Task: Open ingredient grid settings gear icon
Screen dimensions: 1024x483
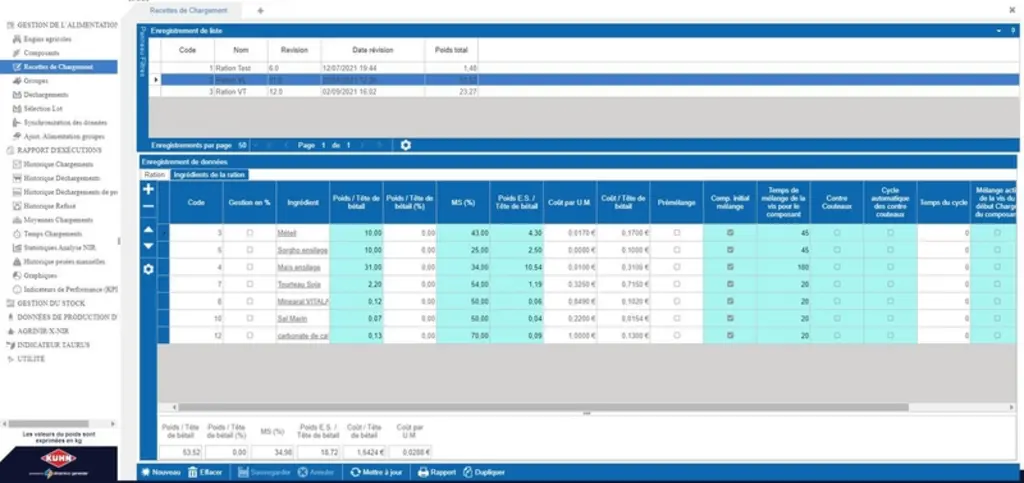Action: (148, 269)
